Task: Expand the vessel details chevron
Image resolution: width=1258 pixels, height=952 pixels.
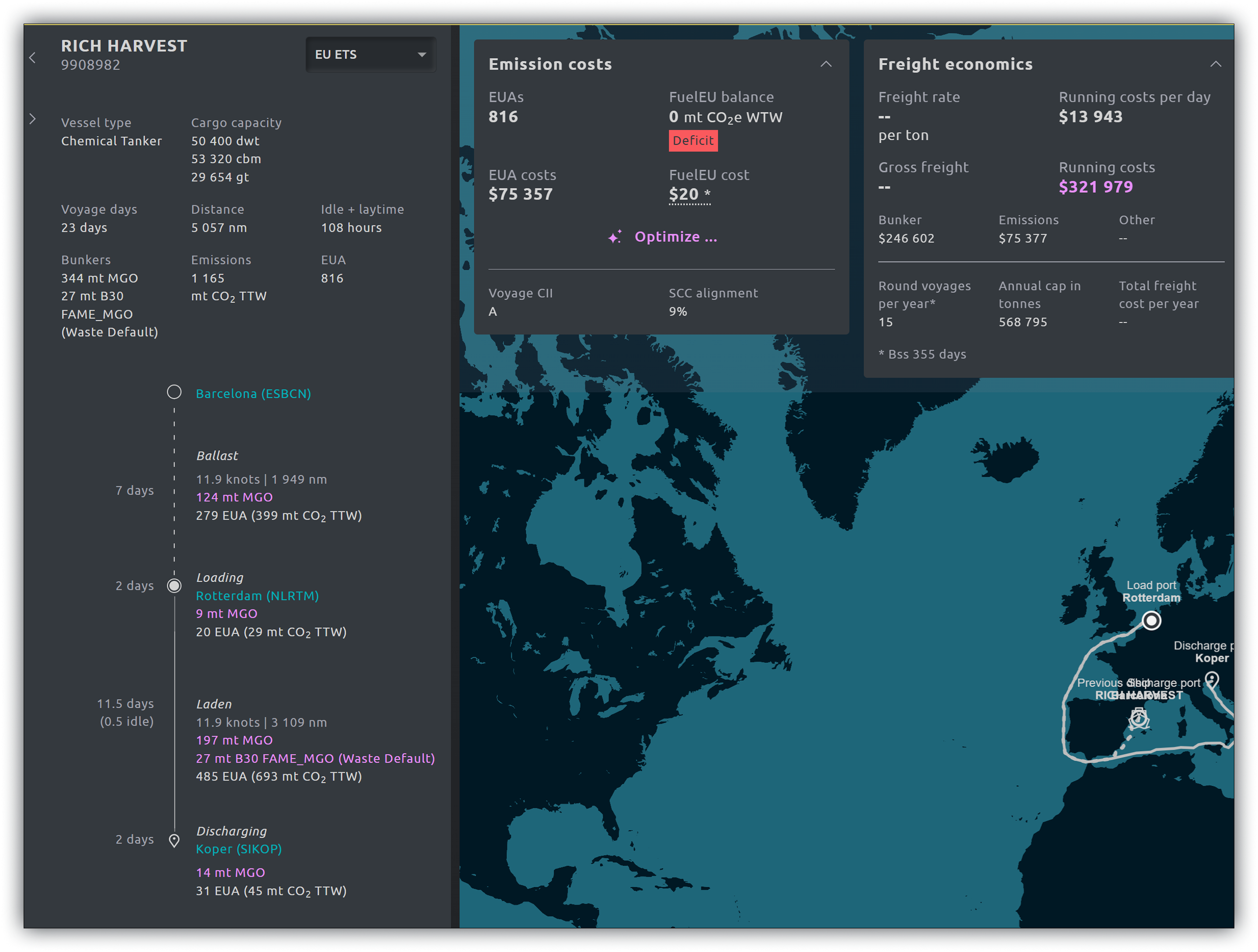Action: [33, 119]
